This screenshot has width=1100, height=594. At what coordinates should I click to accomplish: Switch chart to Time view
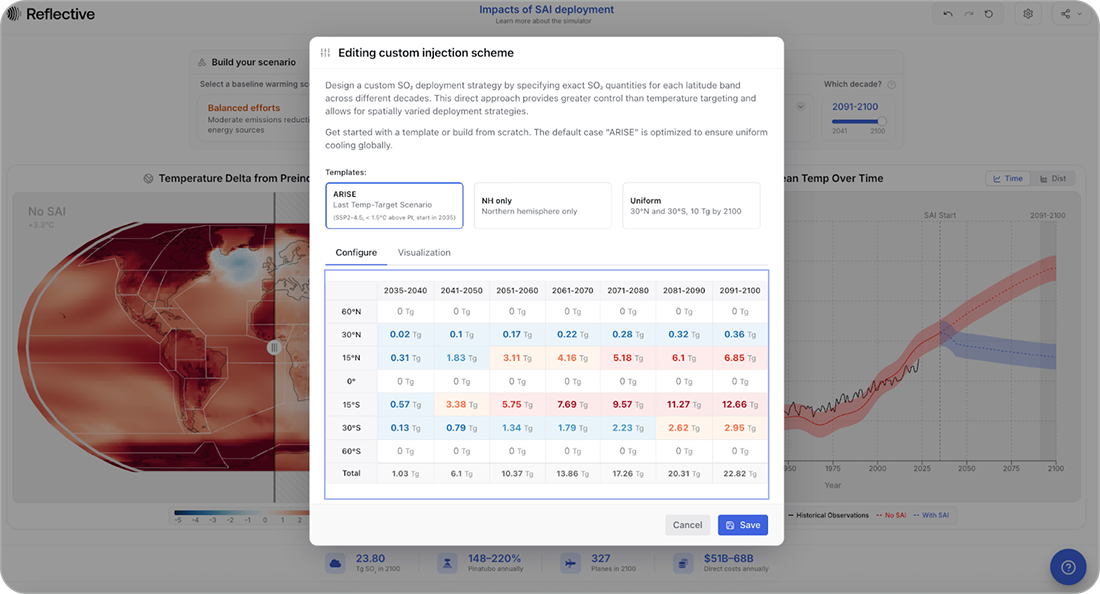pyautogui.click(x=1008, y=178)
